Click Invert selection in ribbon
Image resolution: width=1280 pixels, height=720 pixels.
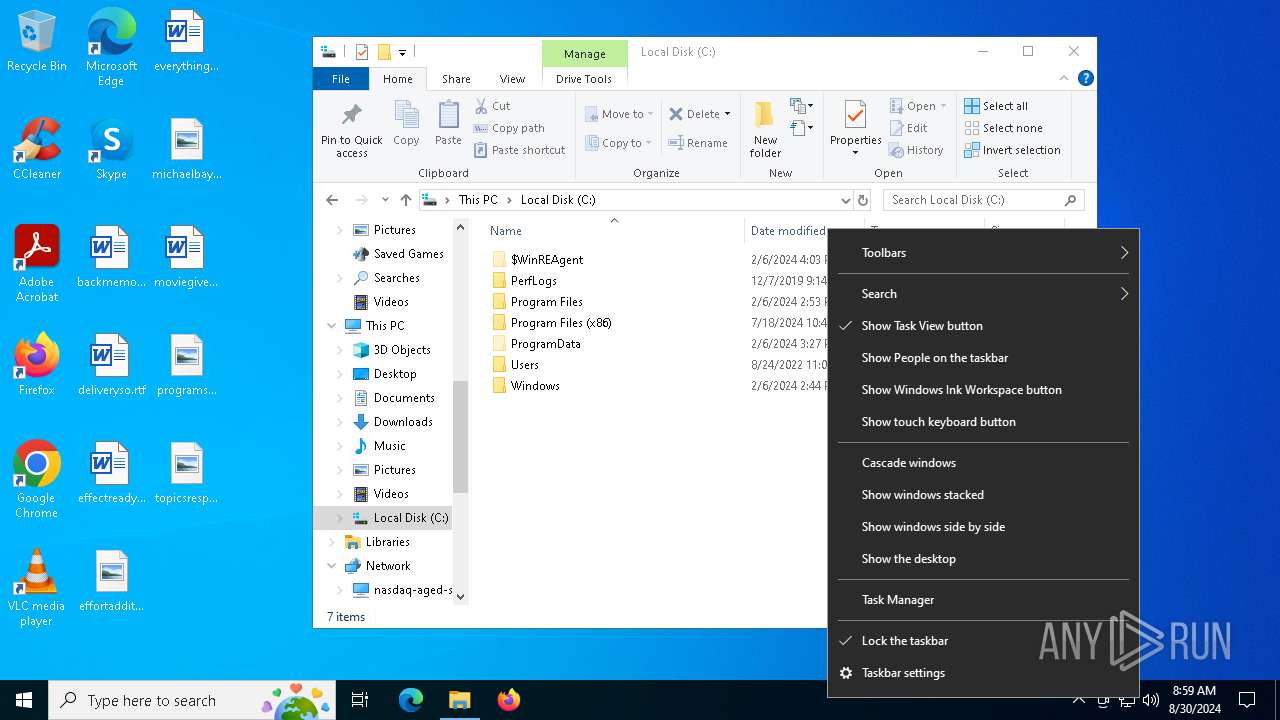[x=1012, y=150]
